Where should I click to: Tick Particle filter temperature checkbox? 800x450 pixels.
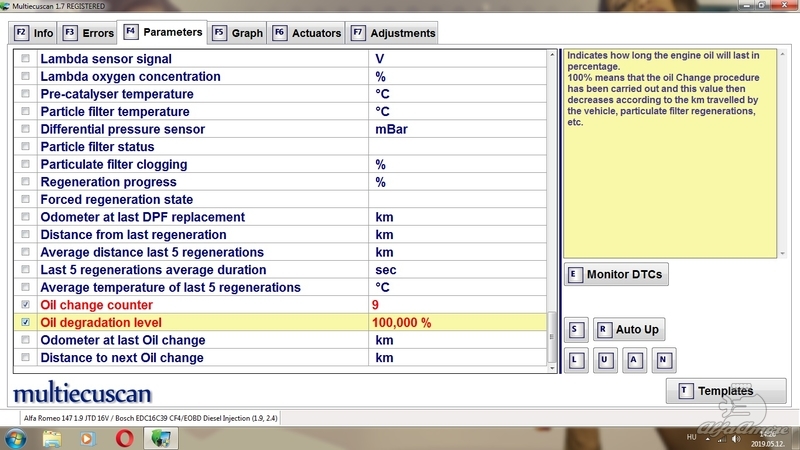pyautogui.click(x=26, y=111)
